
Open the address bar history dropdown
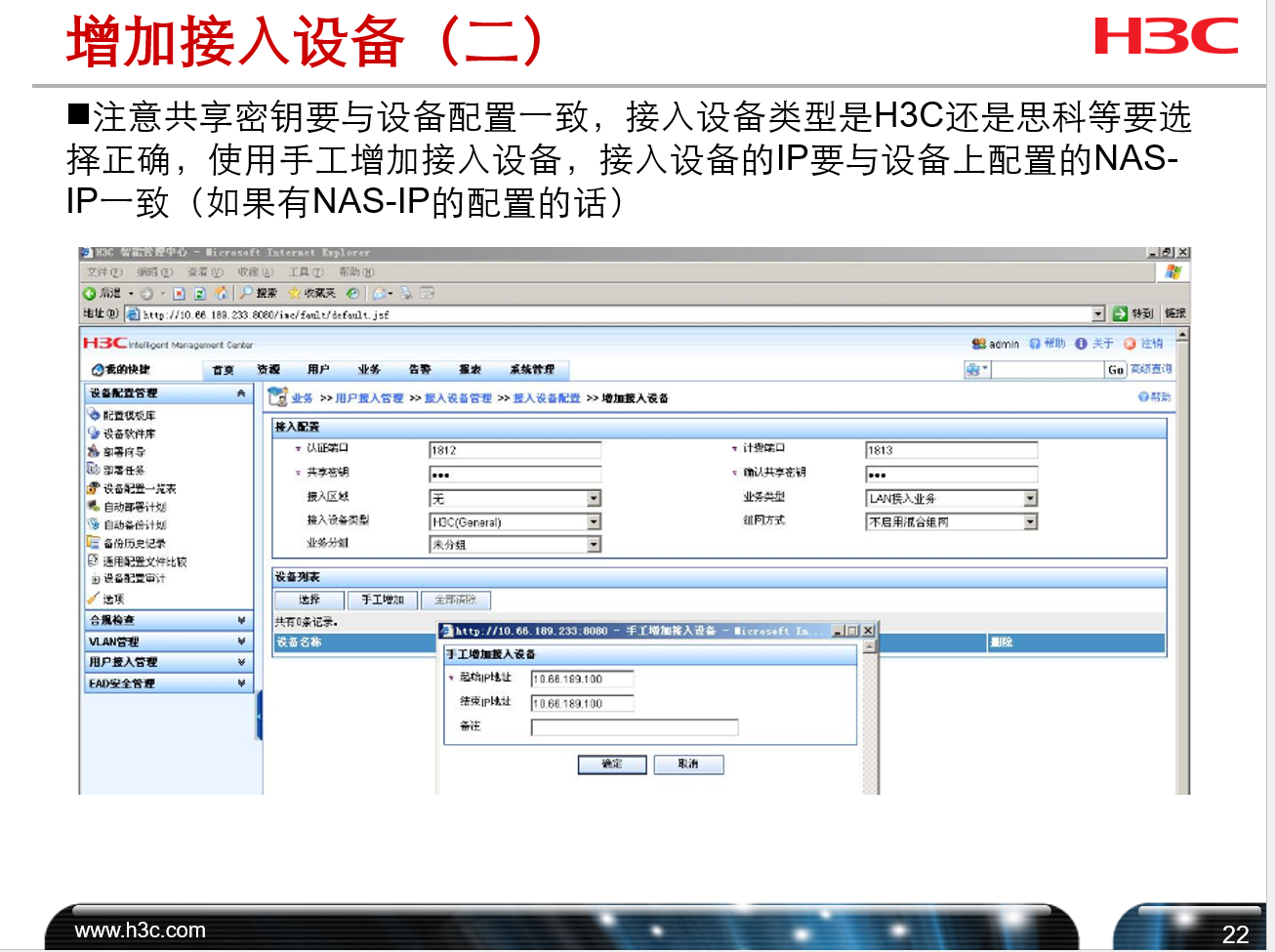[1098, 313]
